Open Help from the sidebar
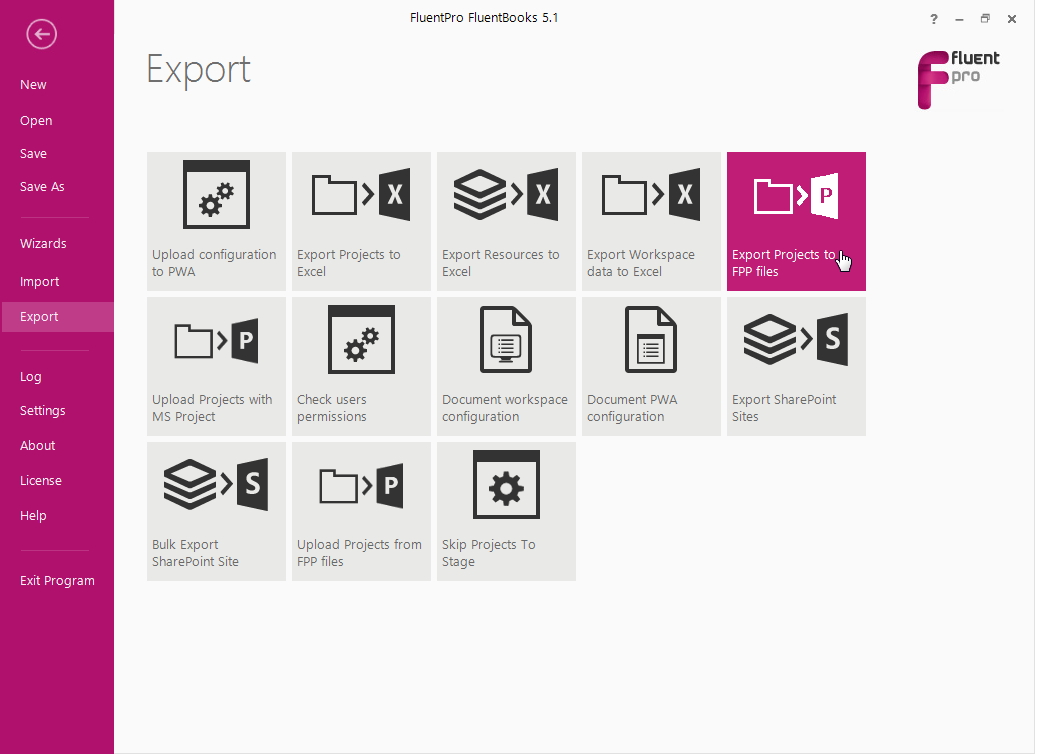The width and height of the screenshot is (1037, 754). [x=33, y=516]
